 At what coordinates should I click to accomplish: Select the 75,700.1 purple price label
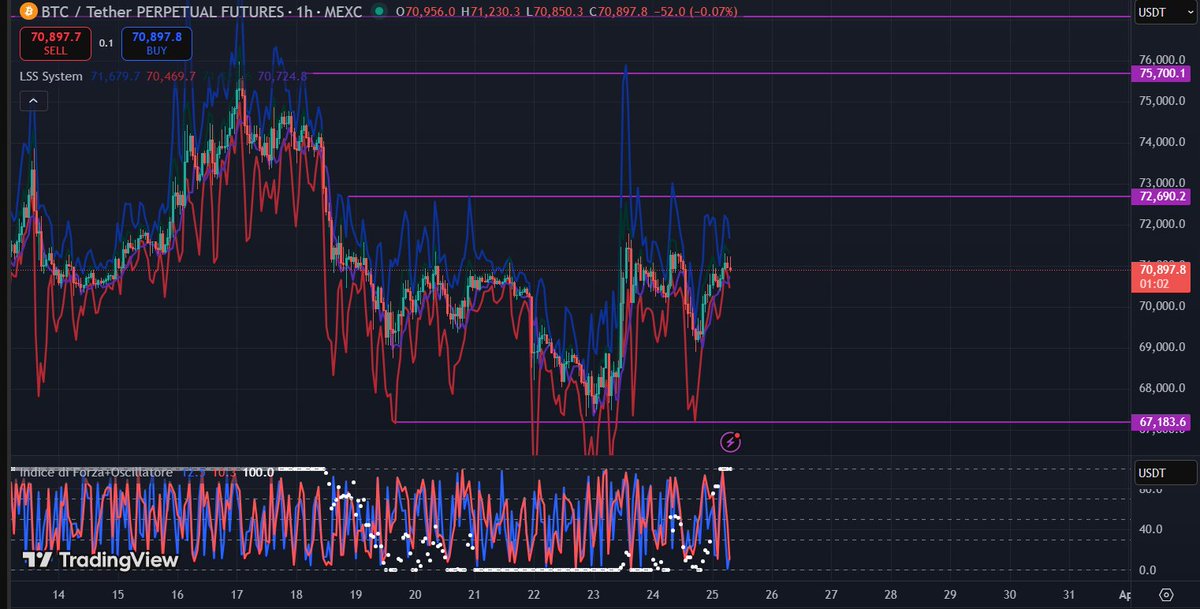(1160, 73)
